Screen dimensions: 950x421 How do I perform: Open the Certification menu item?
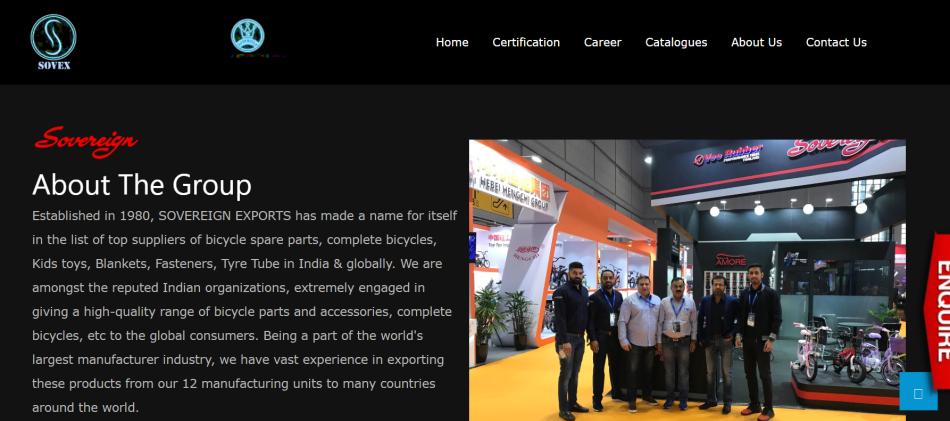click(x=526, y=42)
